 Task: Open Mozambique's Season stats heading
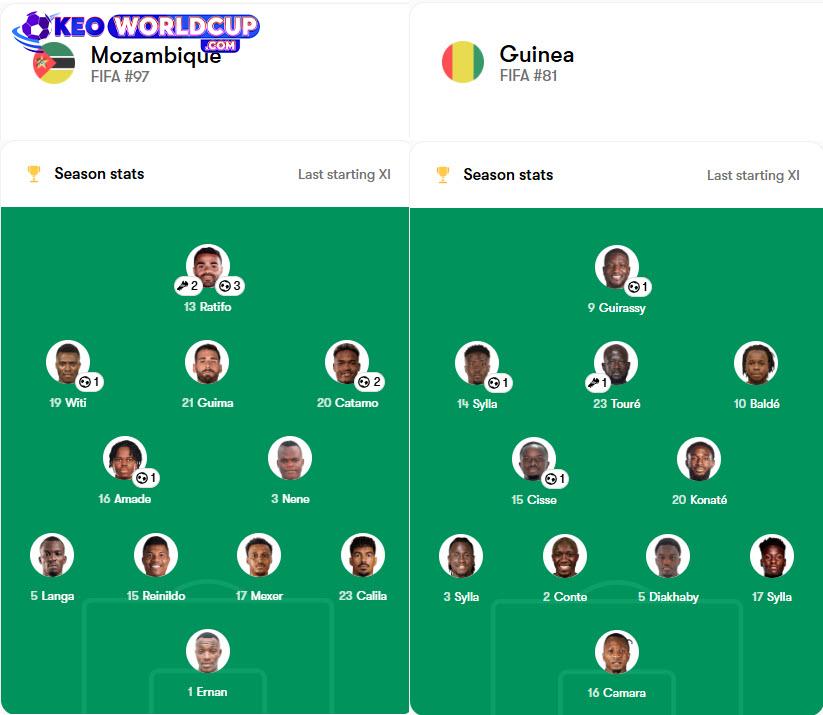[99, 174]
